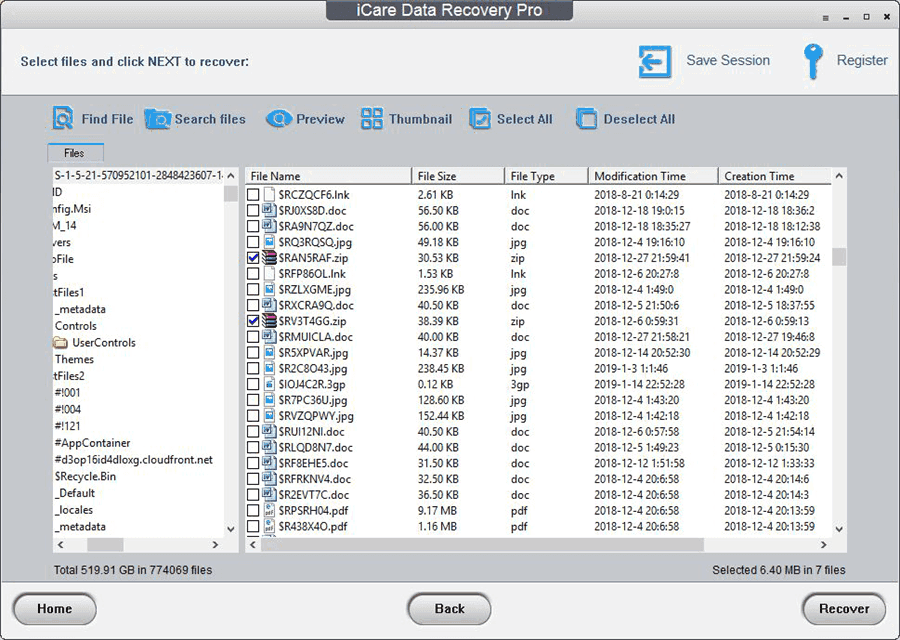Viewport: 900px width, 640px height.
Task: Click the Deselect All icon
Action: point(587,119)
